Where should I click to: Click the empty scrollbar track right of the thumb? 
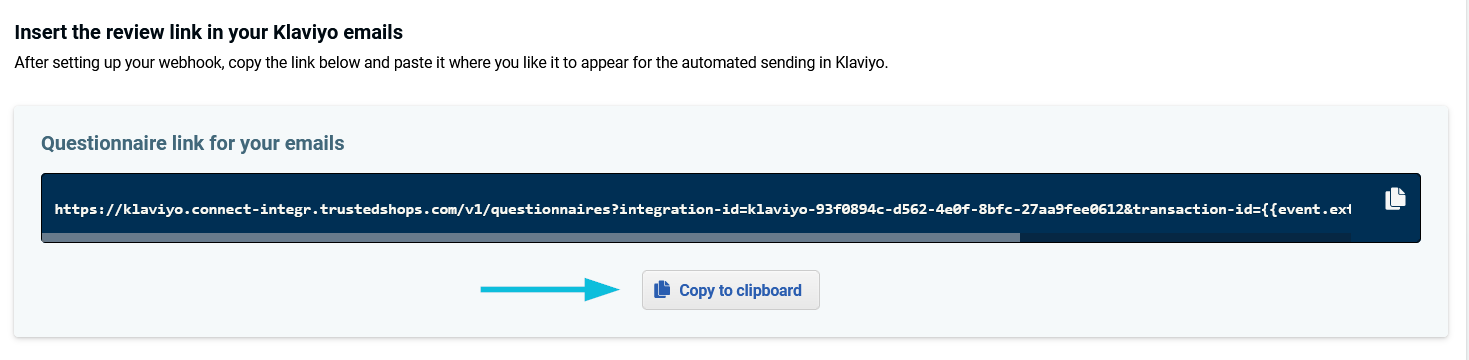1185,238
